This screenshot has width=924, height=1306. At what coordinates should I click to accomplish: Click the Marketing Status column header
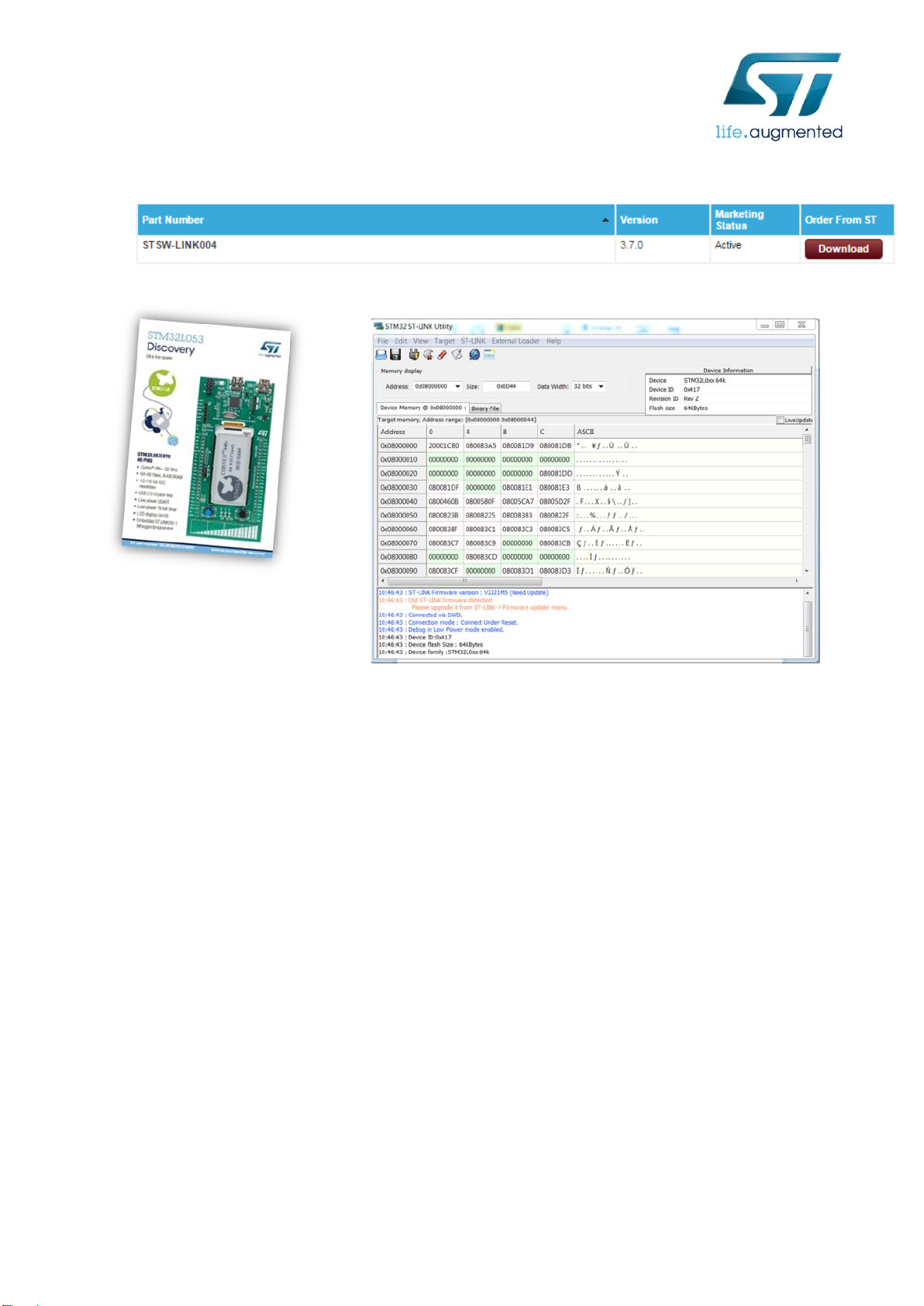[x=754, y=220]
